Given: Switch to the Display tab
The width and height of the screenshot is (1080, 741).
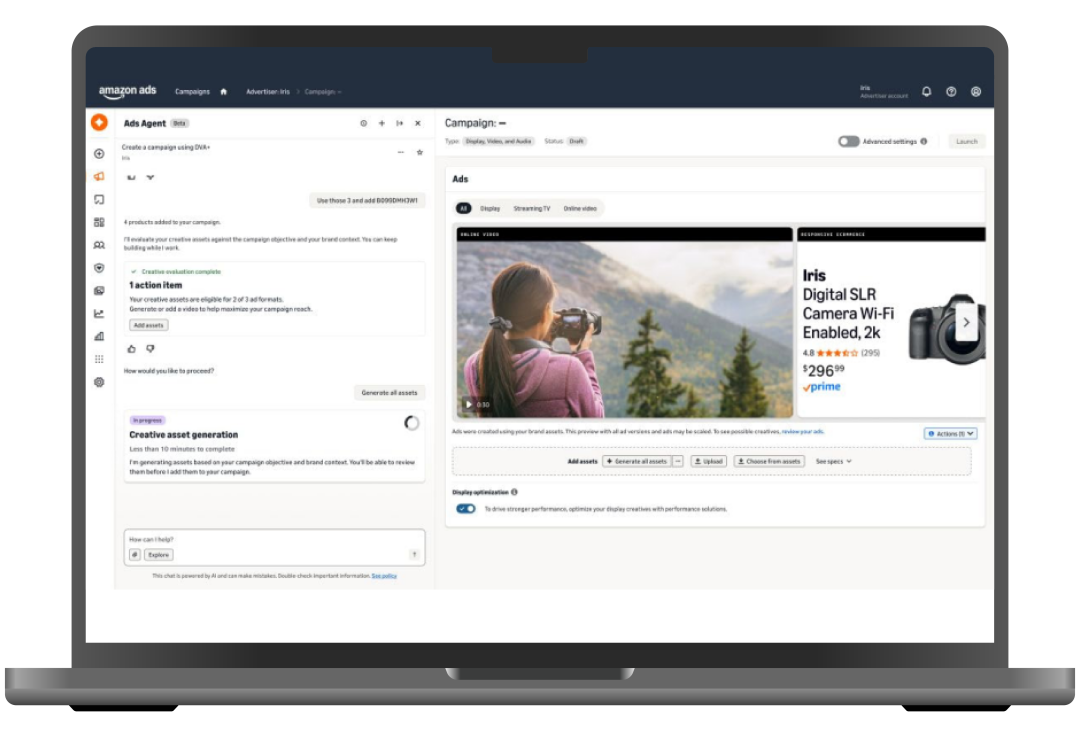Looking at the screenshot, I should coord(490,208).
